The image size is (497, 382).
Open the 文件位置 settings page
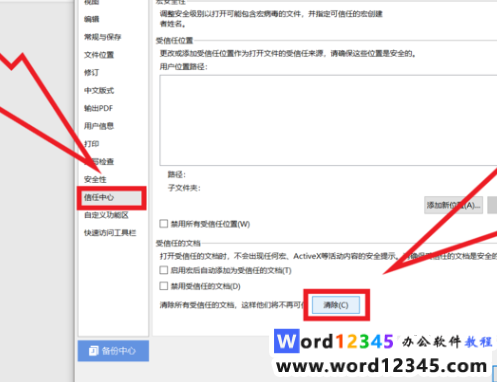point(99,55)
